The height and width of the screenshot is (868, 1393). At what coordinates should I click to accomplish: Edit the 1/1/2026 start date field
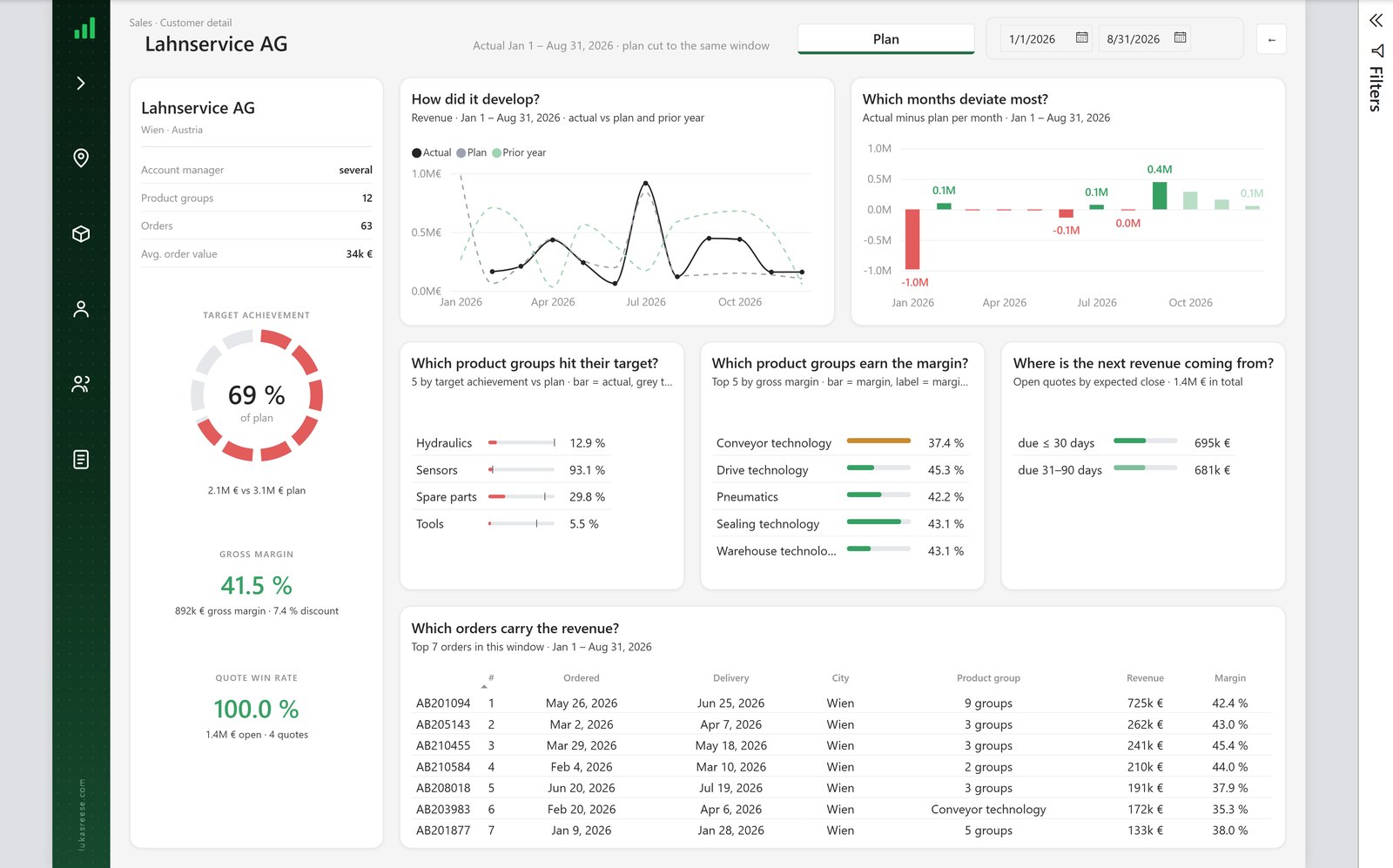(x=1033, y=39)
